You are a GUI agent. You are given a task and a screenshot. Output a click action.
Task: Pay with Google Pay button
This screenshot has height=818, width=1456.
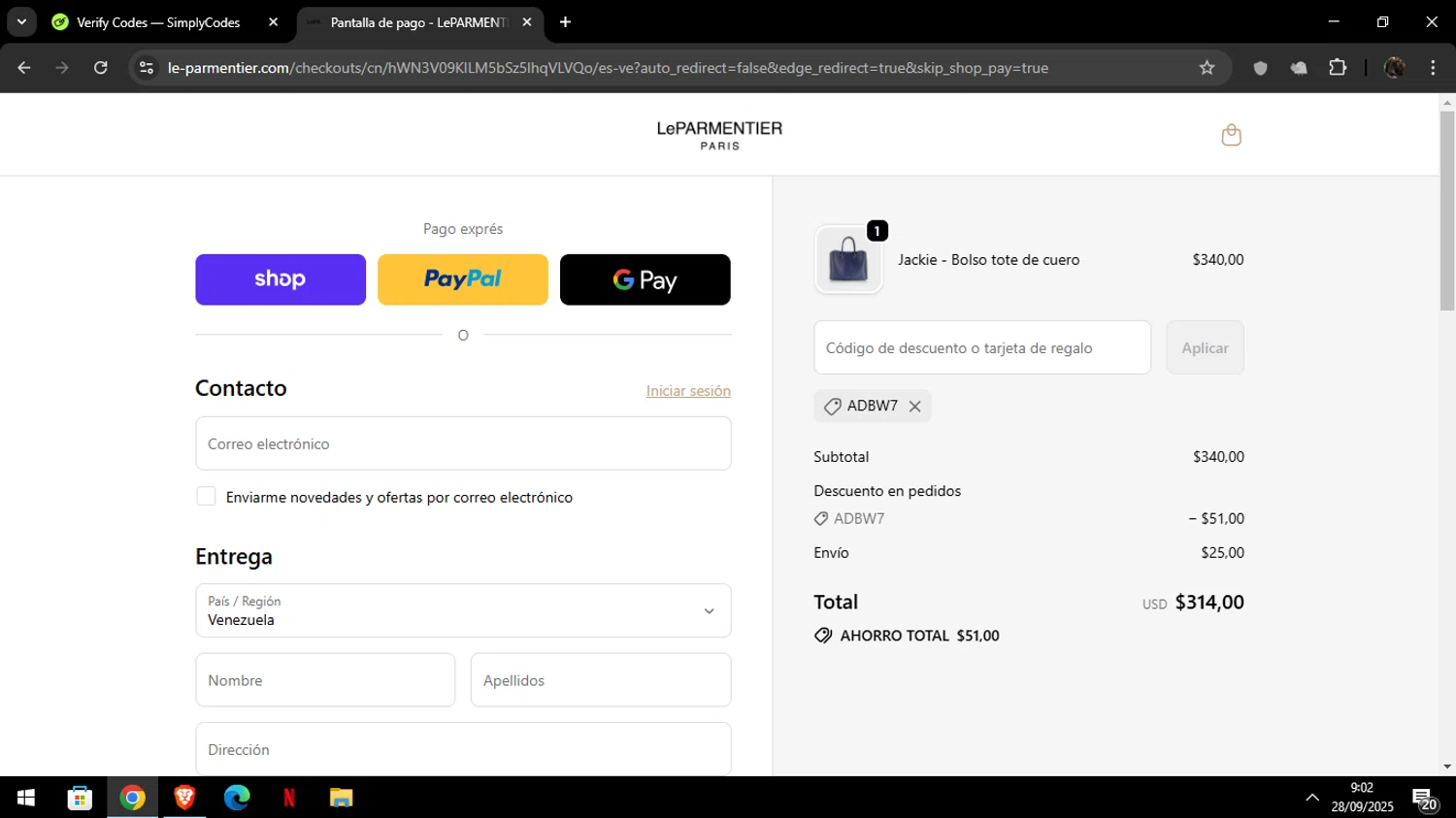[645, 279]
